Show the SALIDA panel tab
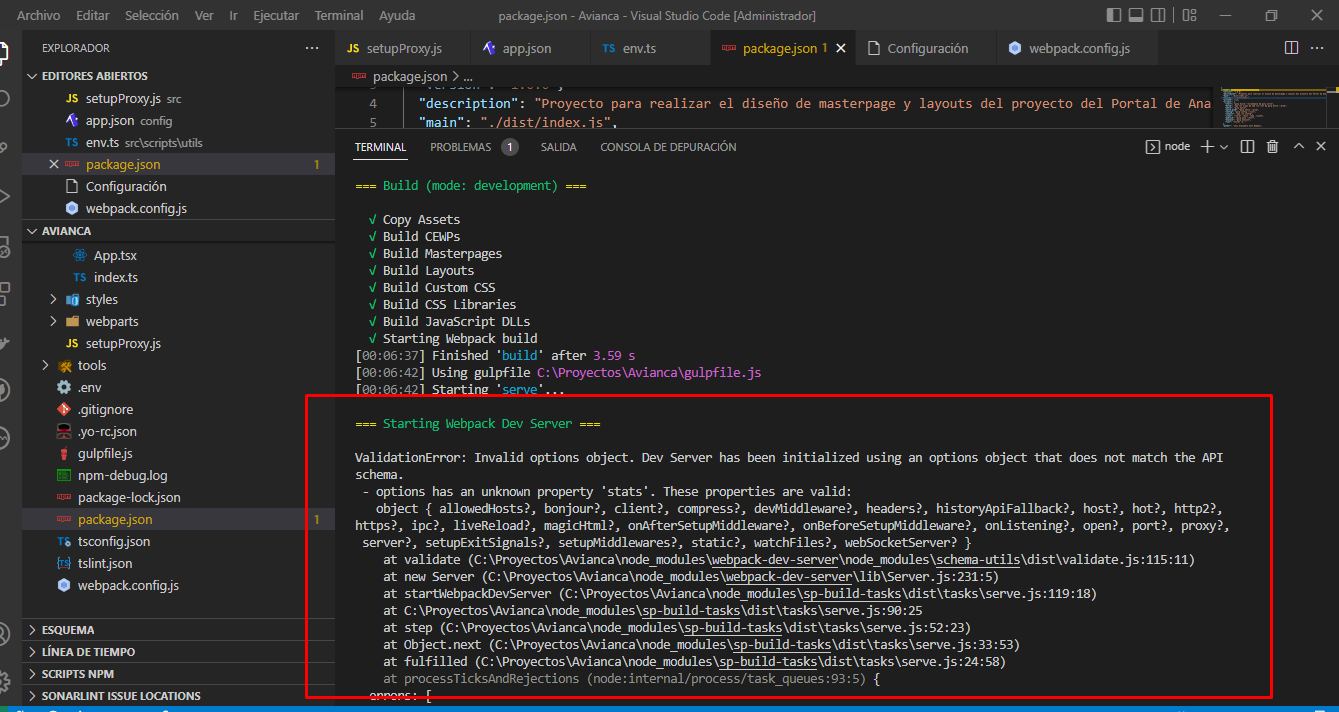This screenshot has height=712, width=1339. click(559, 147)
